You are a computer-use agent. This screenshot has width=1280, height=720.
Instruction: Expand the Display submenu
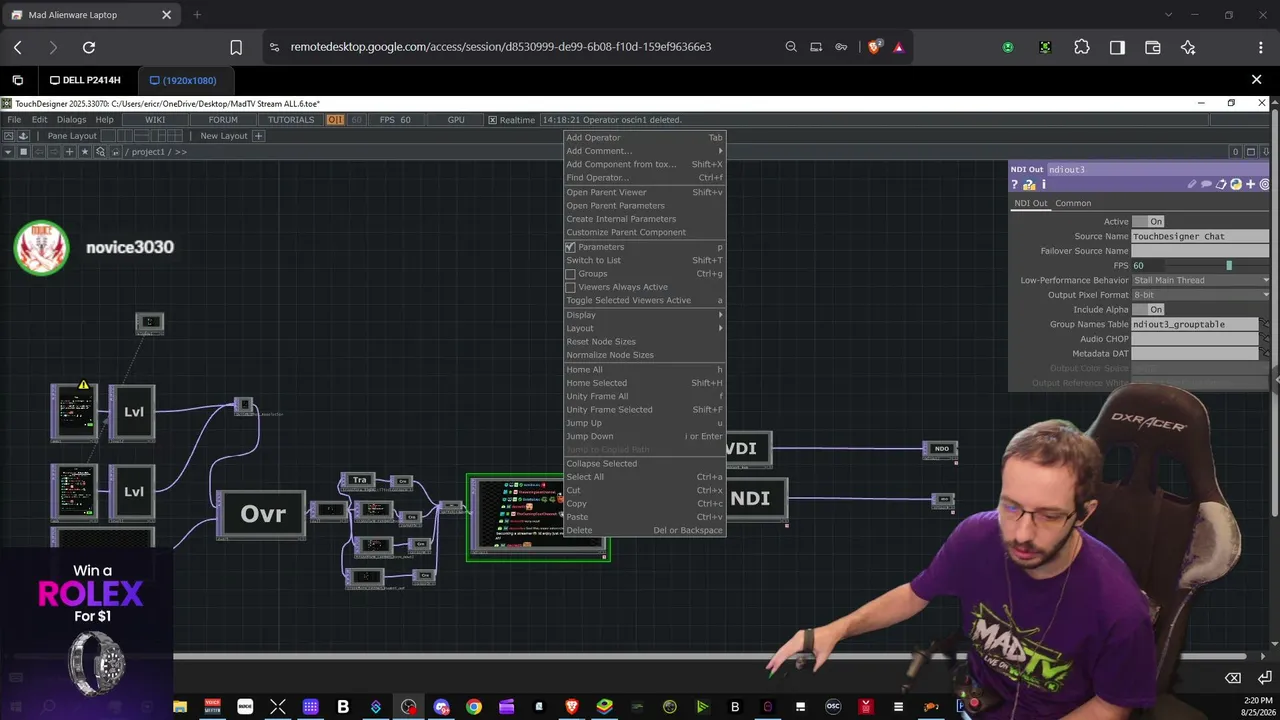click(644, 315)
